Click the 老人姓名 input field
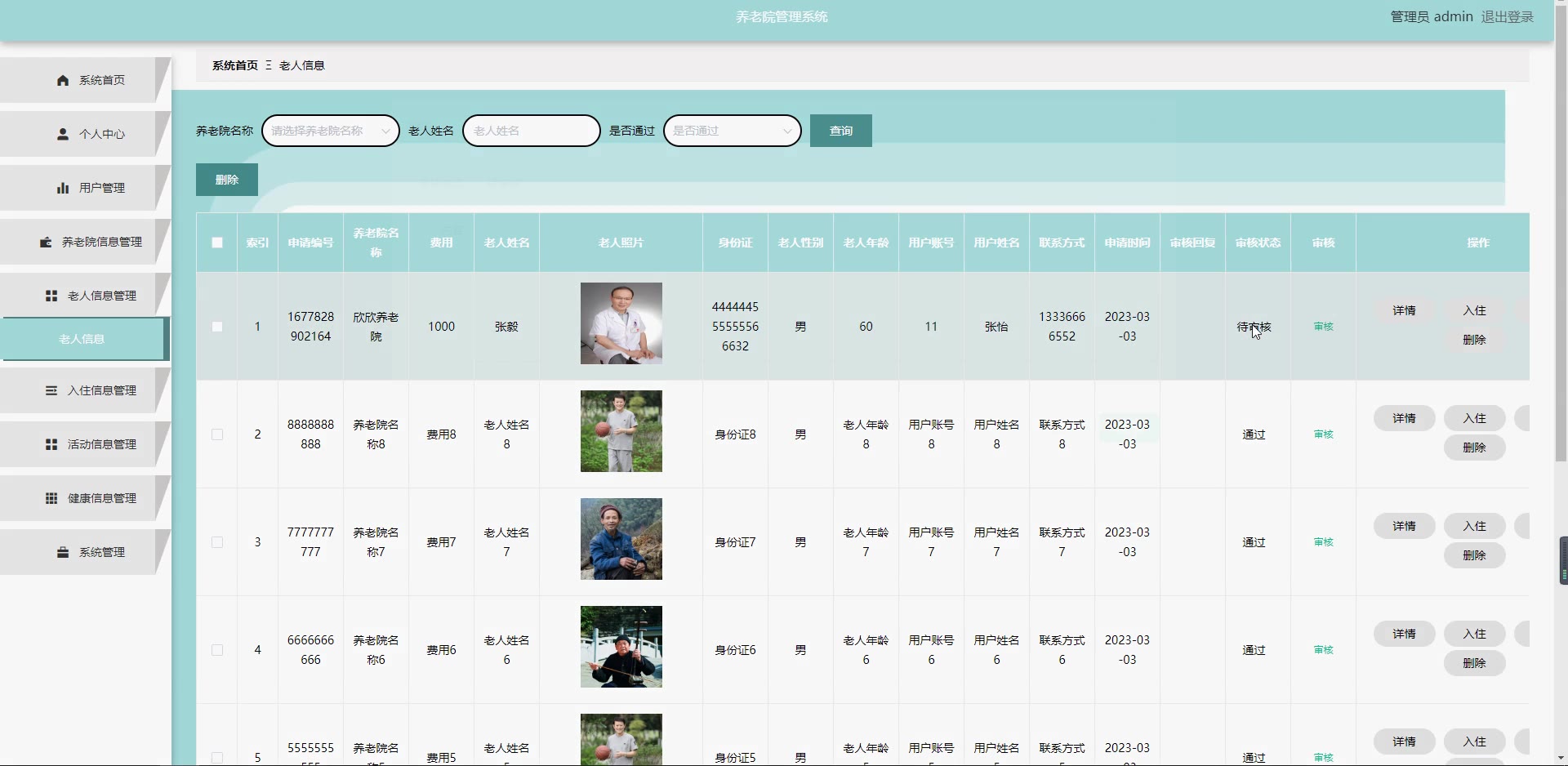This screenshot has height=766, width=1568. click(532, 131)
